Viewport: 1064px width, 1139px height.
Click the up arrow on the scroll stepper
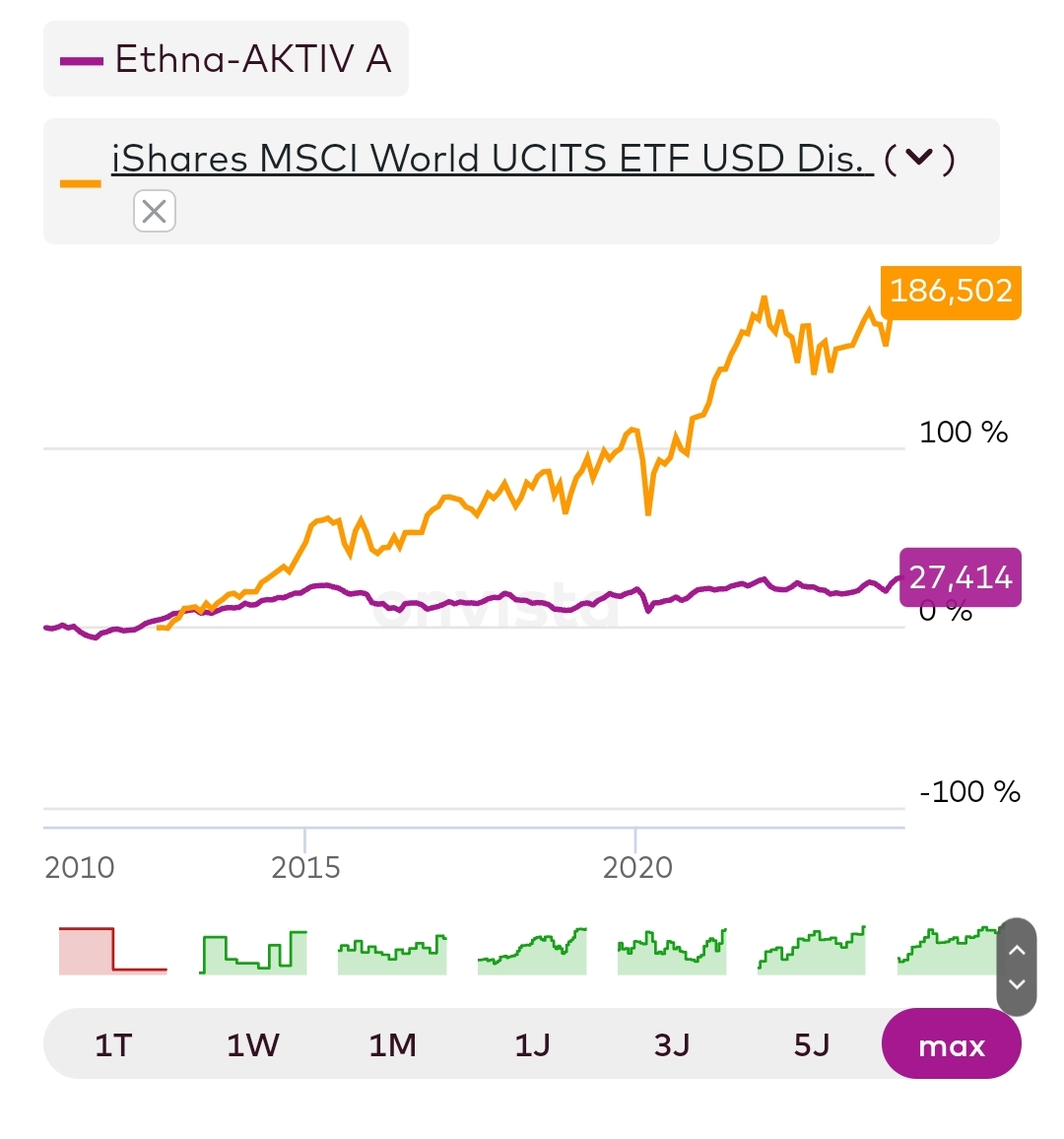pos(1018,950)
